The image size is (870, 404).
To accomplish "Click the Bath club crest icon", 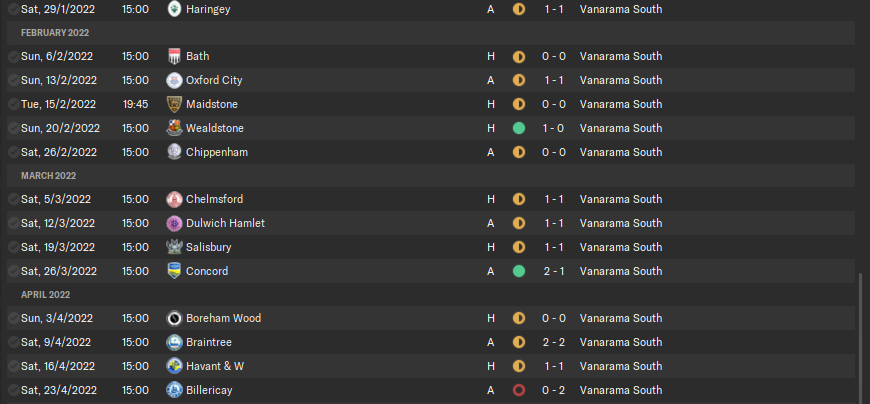I will pos(174,56).
